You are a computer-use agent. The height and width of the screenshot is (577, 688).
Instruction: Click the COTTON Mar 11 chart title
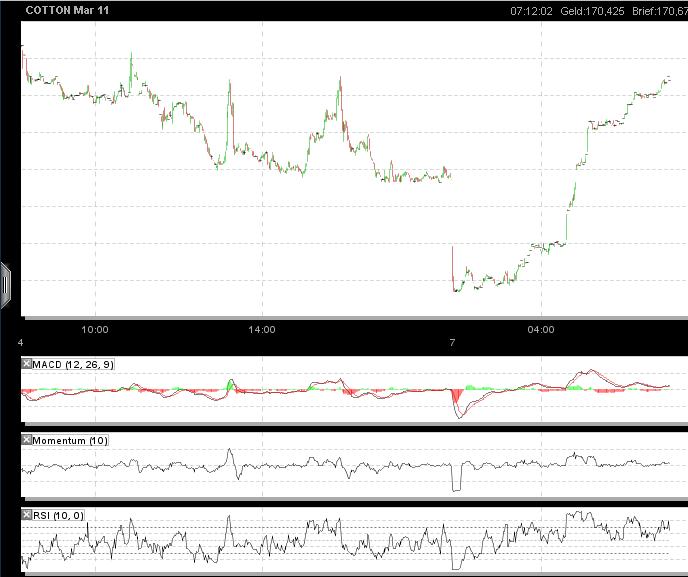click(67, 10)
